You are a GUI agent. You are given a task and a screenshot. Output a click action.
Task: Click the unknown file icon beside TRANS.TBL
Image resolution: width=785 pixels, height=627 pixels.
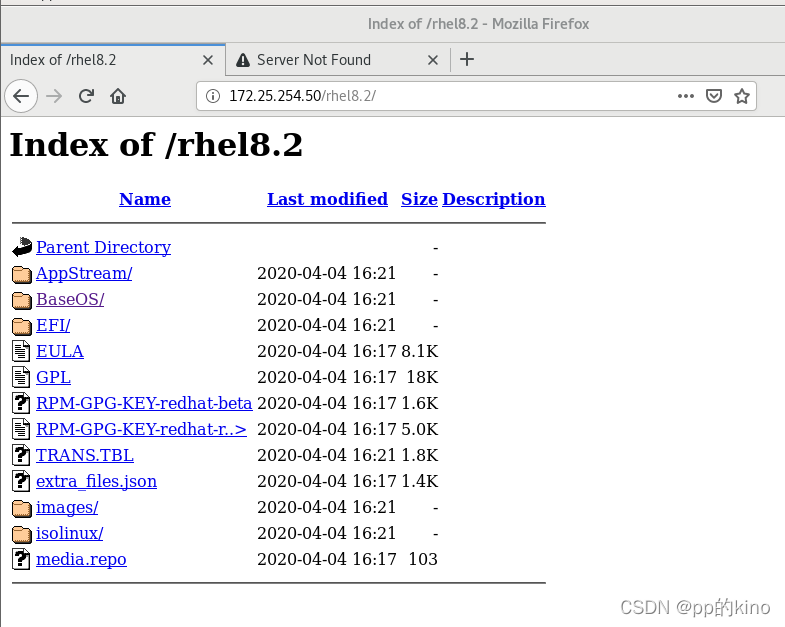click(21, 455)
